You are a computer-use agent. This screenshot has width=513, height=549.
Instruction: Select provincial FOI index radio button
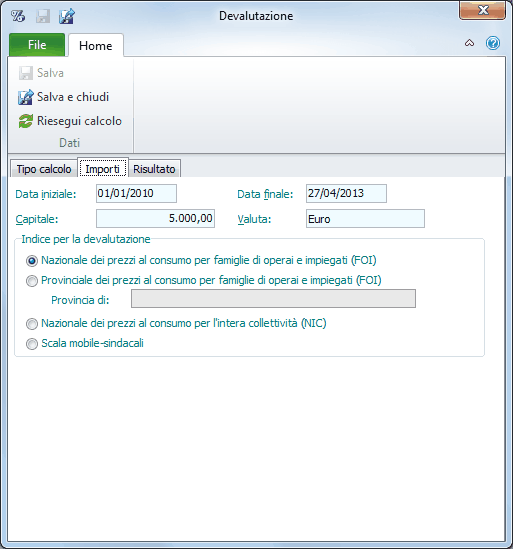[32, 281]
